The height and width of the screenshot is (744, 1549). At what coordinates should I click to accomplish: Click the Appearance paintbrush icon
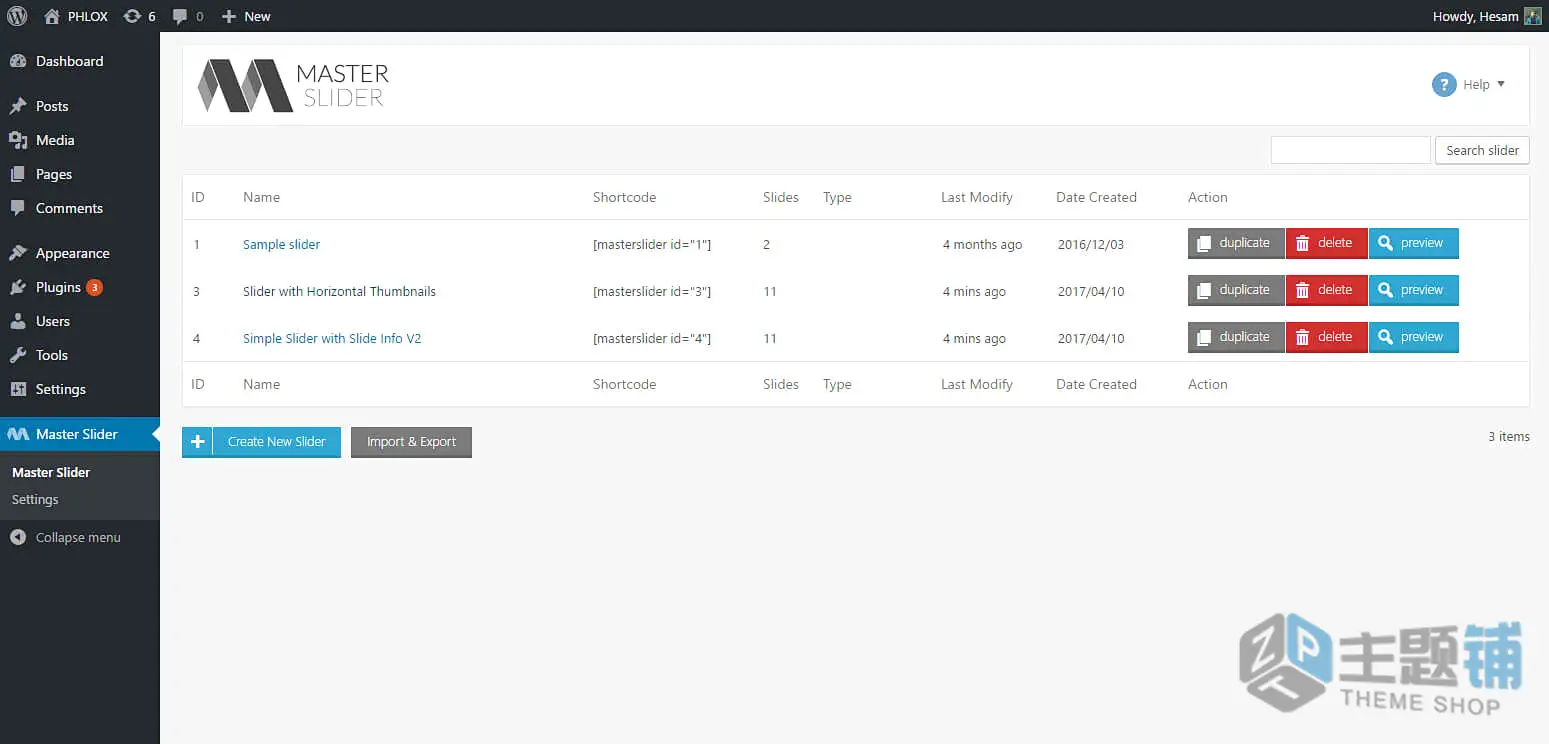pyautogui.click(x=18, y=253)
